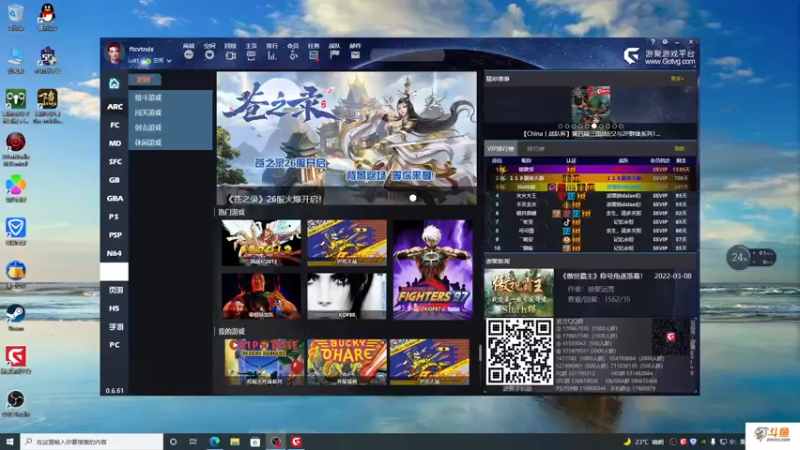Screen dimensions: 800x450
Task: Open the 邮件 mail envelope icon
Action: click(x=356, y=55)
